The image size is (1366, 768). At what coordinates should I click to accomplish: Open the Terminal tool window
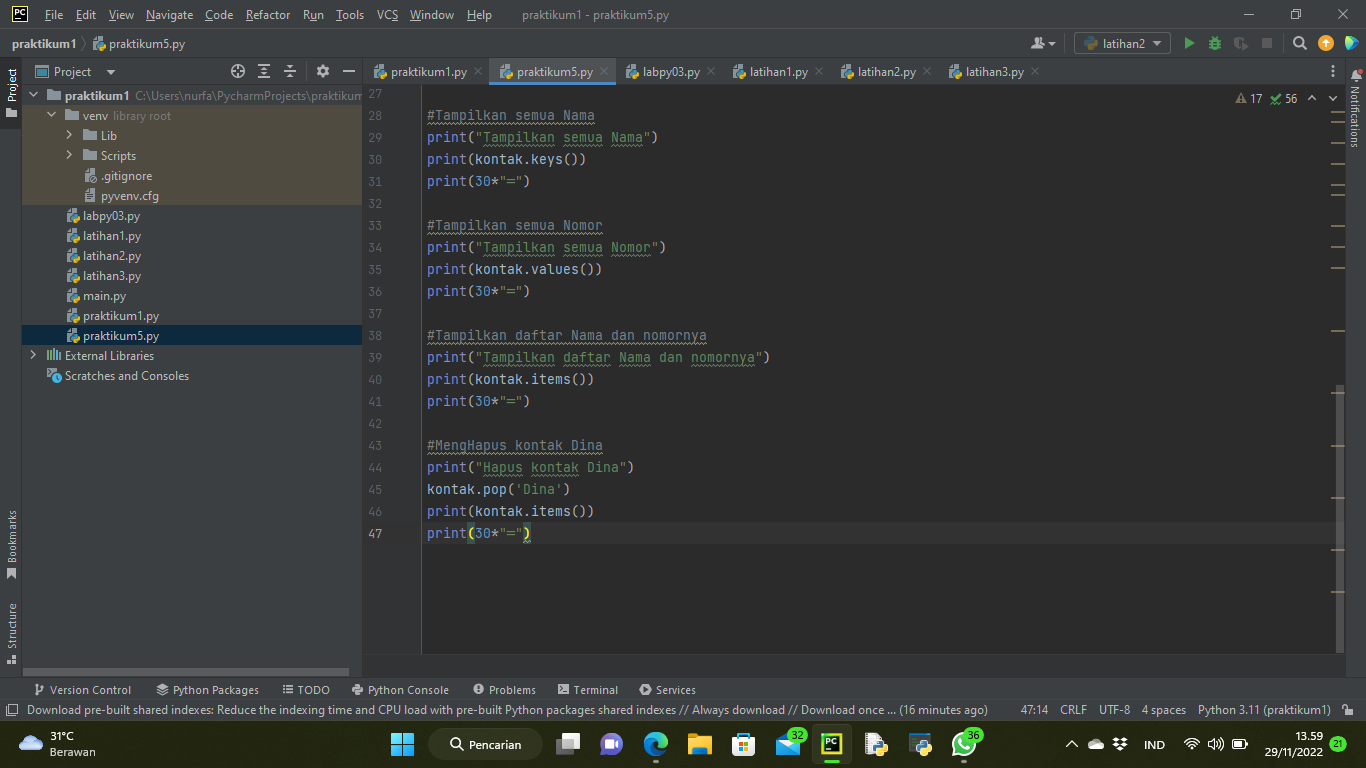[588, 689]
